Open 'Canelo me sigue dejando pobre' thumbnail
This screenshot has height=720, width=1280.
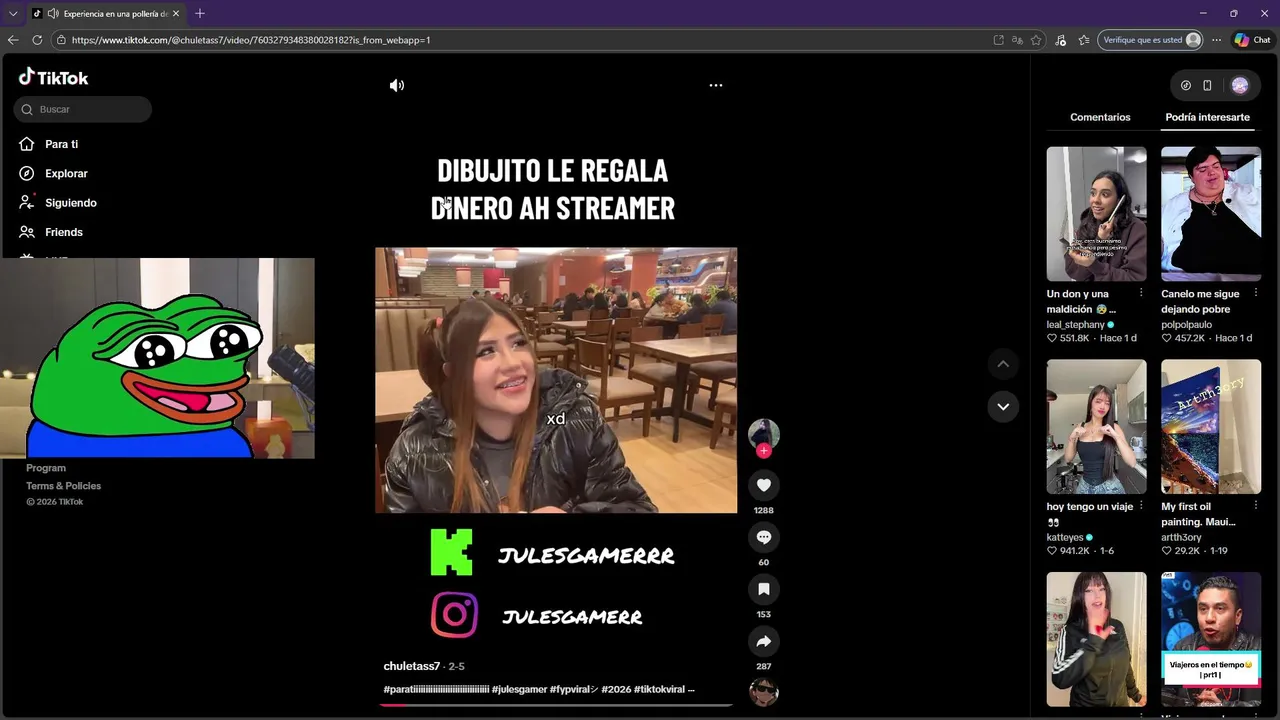(x=1211, y=214)
